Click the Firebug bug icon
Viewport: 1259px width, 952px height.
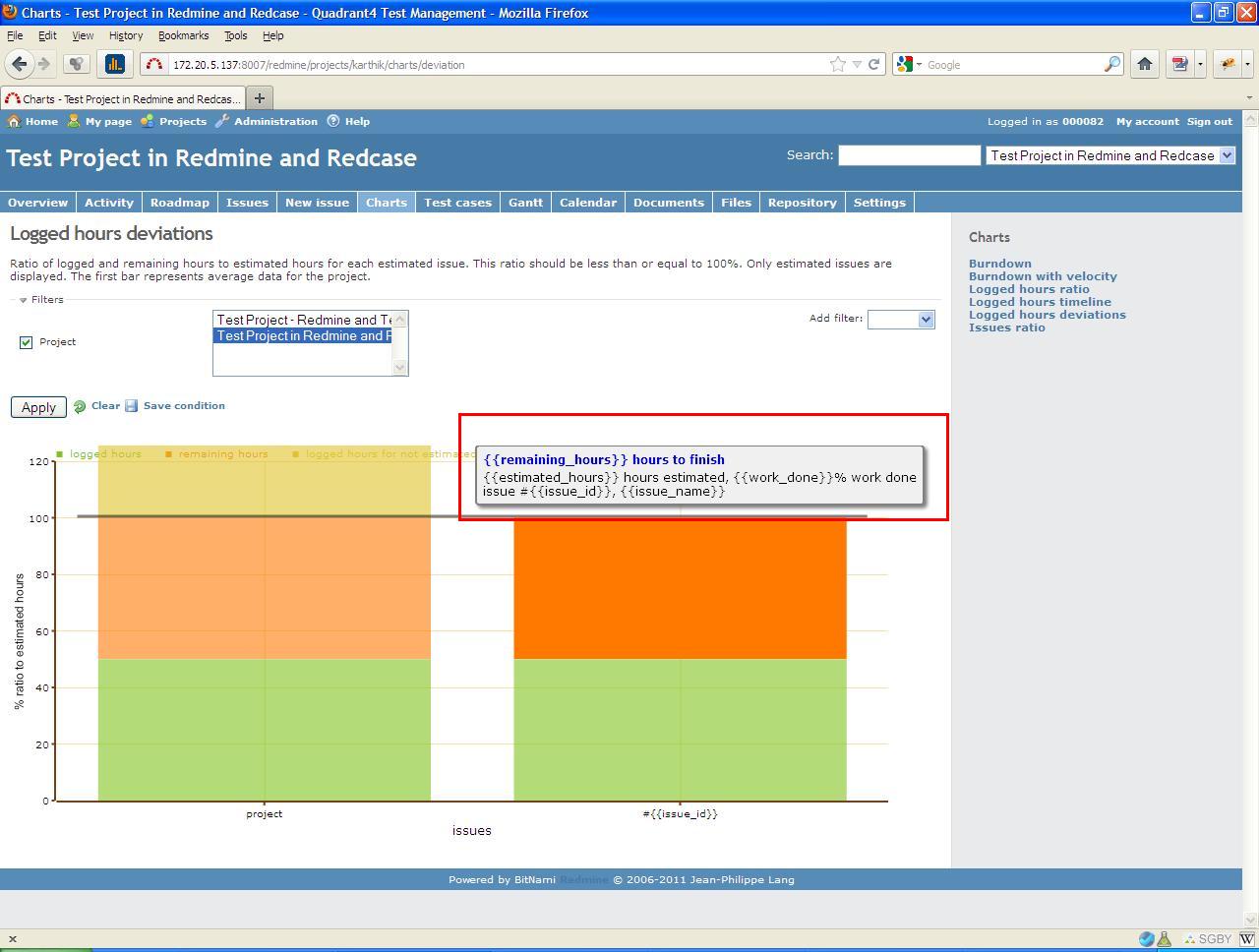[x=1228, y=64]
